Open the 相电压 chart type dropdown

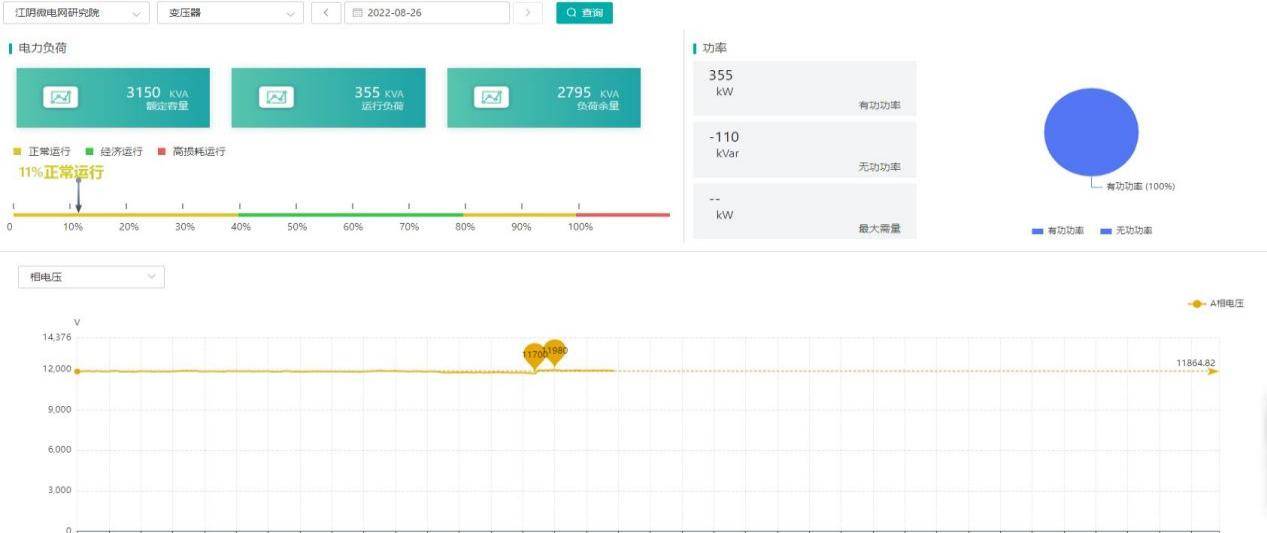91,277
